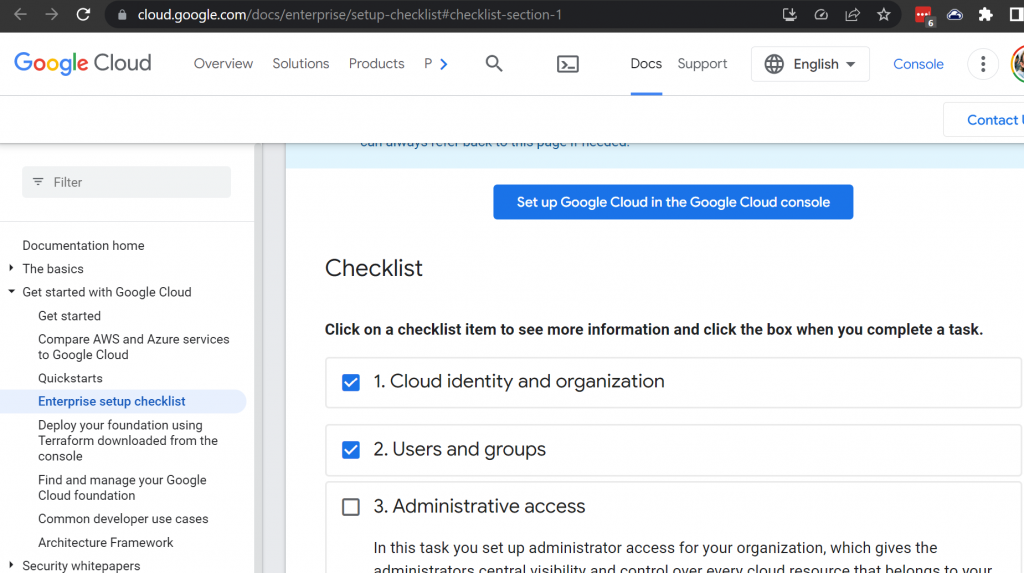Open Common developer use cases link

click(x=123, y=519)
